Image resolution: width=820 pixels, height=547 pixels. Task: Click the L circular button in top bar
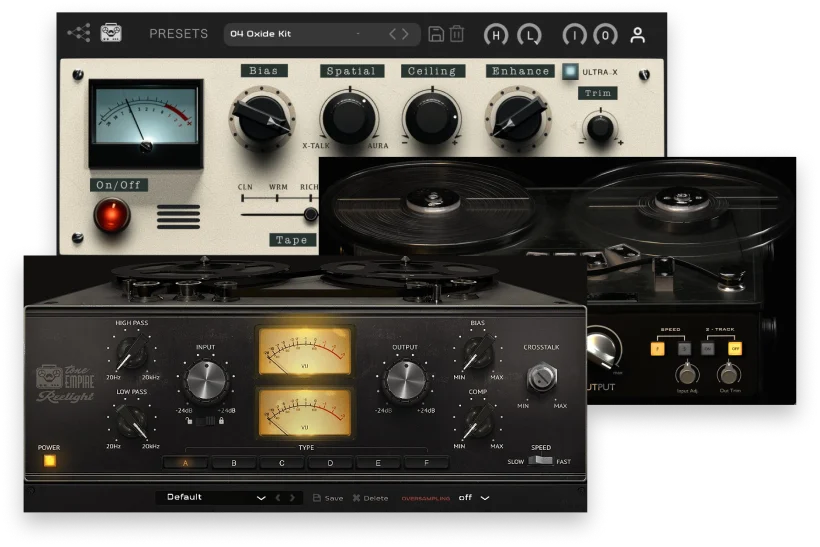pos(529,36)
